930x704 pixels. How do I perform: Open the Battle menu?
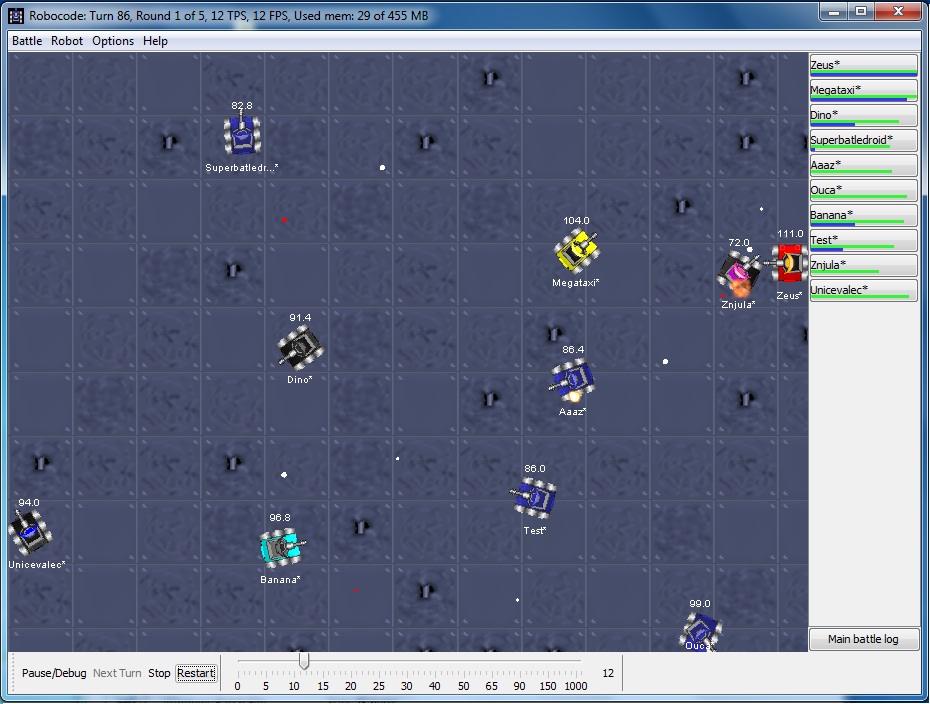click(27, 41)
